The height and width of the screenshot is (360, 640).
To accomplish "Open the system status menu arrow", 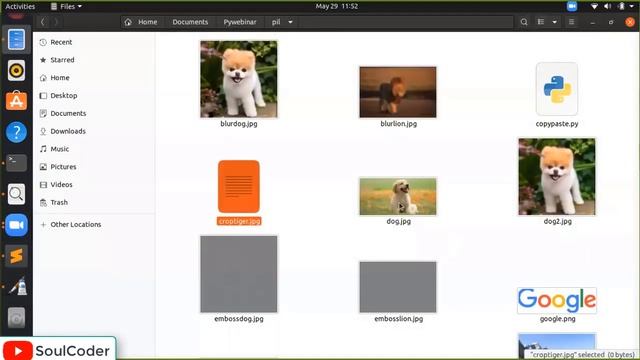I will tap(632, 6).
